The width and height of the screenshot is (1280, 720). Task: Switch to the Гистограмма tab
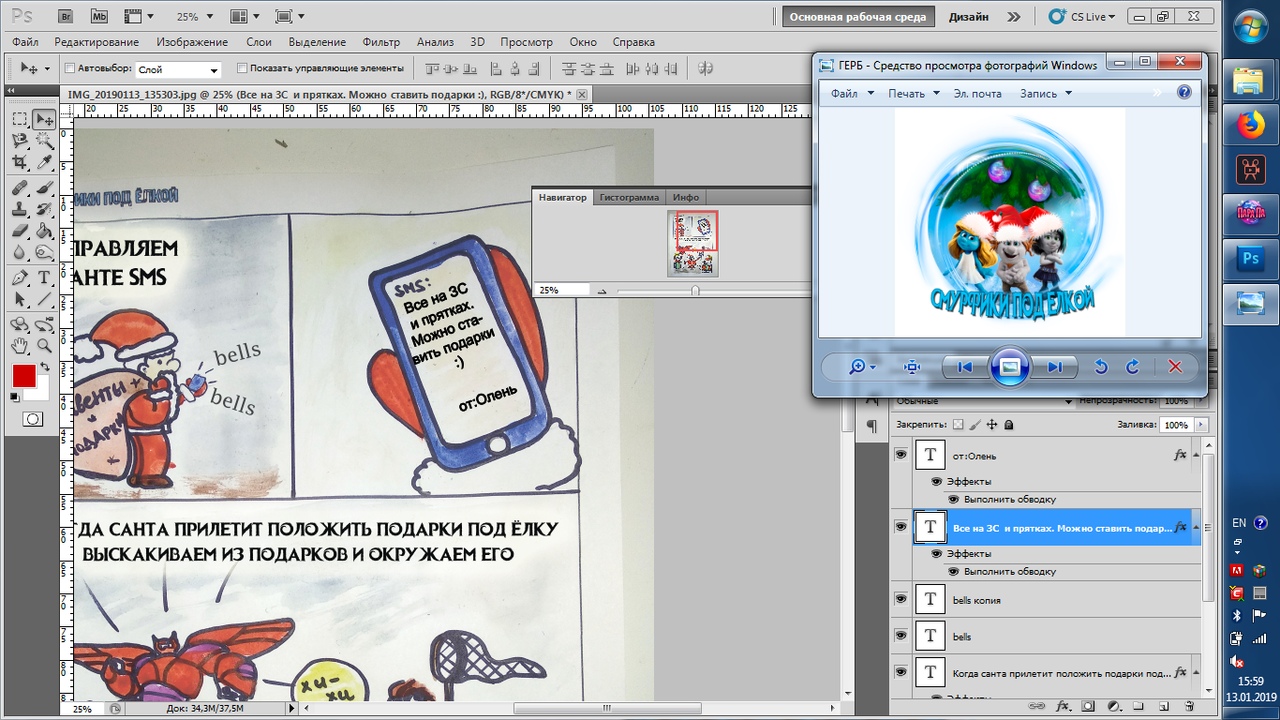(629, 197)
